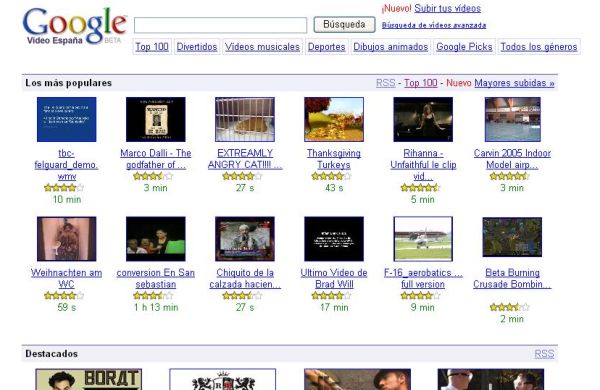Open the crest-logo featured video thumbnail
The height and width of the screenshot is (390, 600).
click(x=223, y=379)
